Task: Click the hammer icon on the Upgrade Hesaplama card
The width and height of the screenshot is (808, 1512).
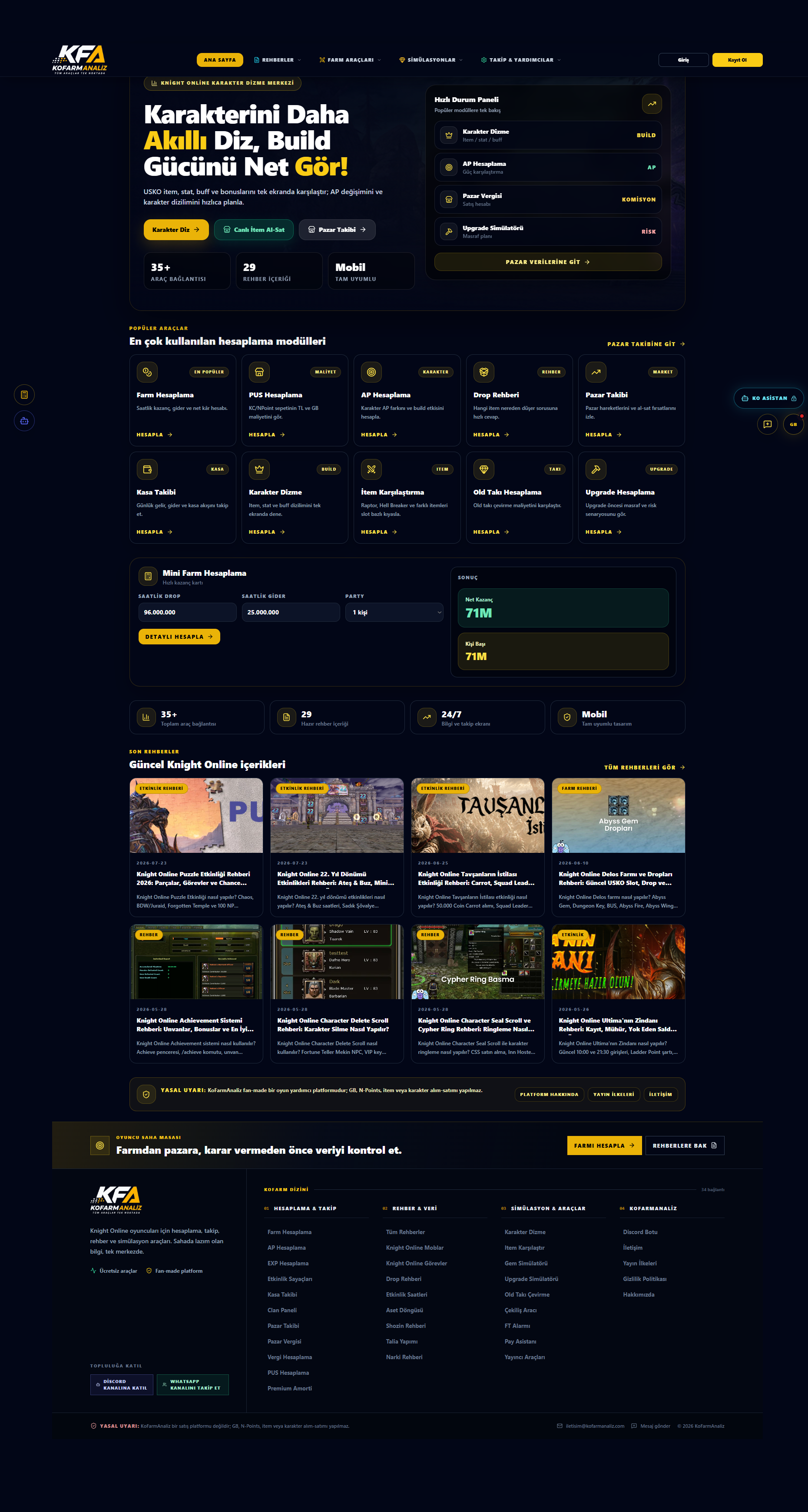Action: (596, 469)
